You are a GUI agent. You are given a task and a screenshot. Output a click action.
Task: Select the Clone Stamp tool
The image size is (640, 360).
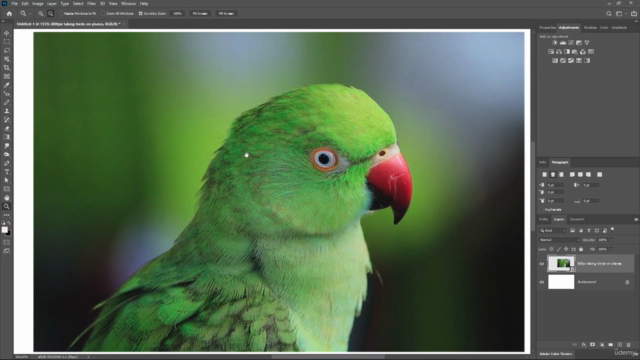[7, 111]
